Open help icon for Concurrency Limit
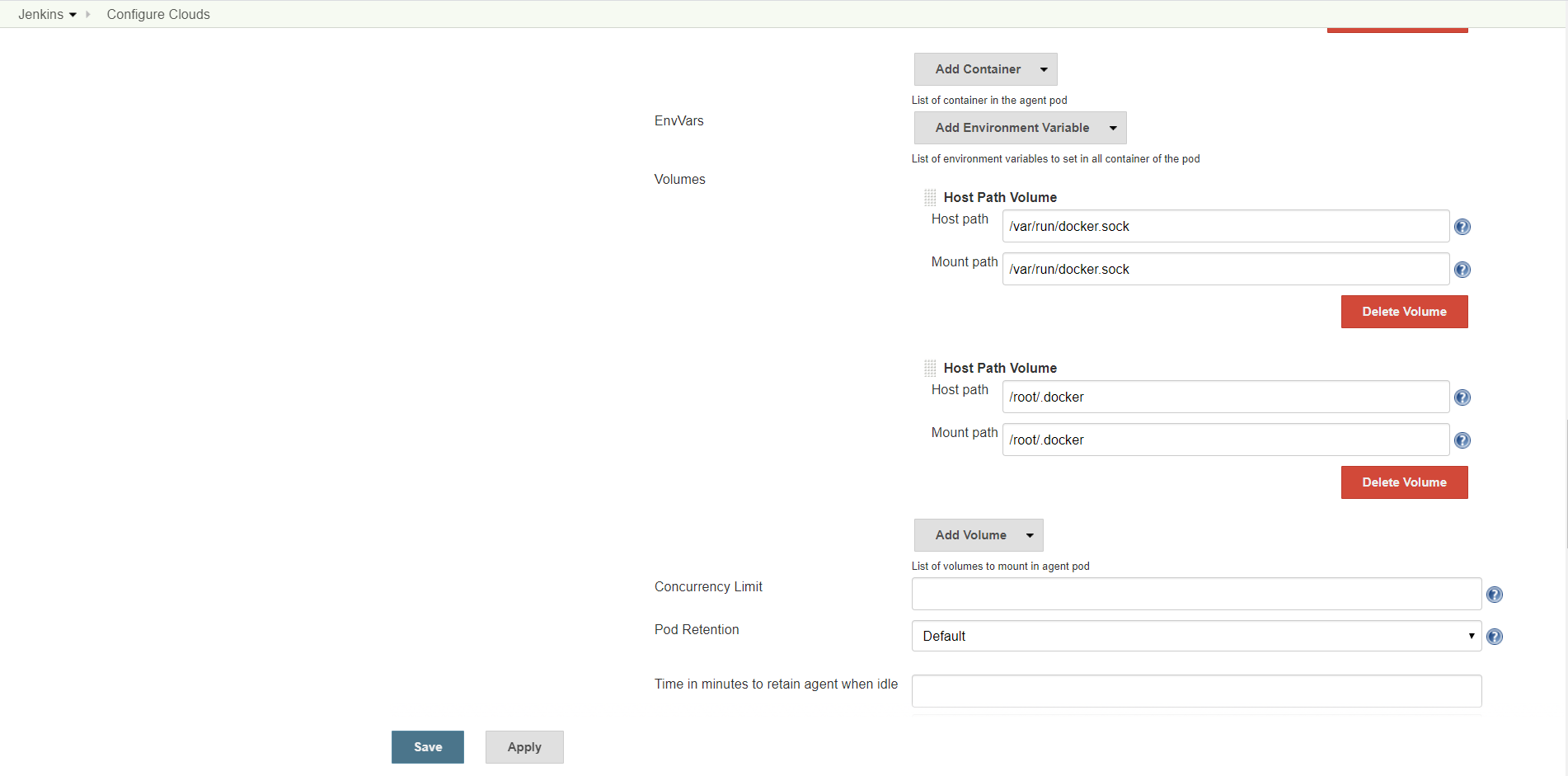Image resolution: width=1568 pixels, height=776 pixels. [x=1495, y=595]
